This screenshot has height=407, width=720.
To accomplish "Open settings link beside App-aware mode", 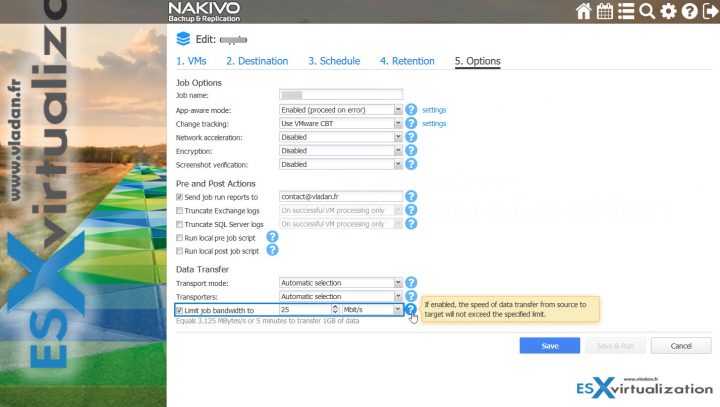I will click(434, 109).
